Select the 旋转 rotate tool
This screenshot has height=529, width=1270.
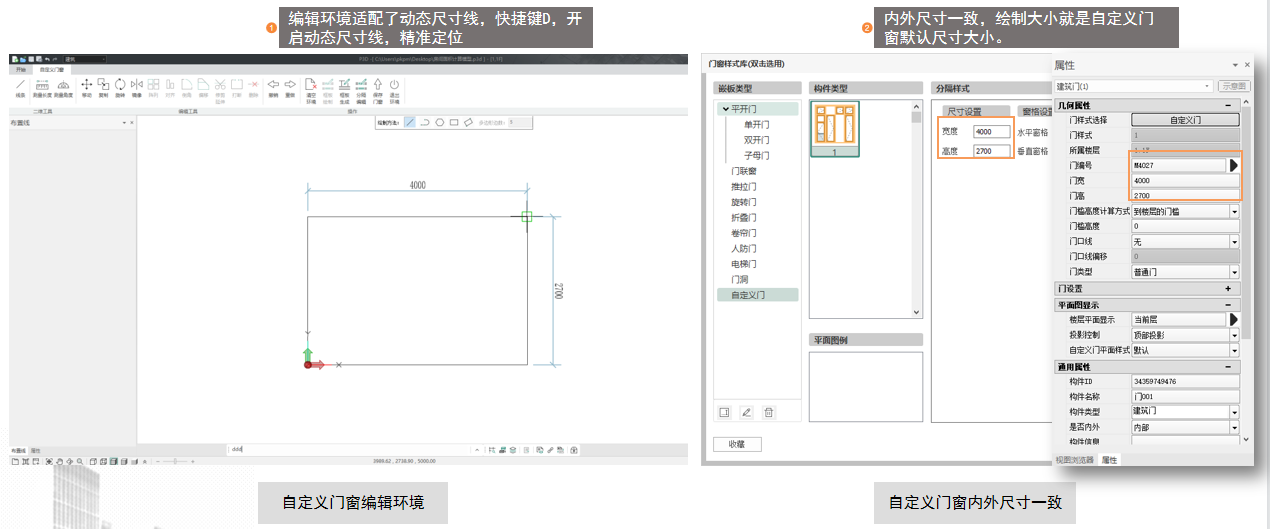pyautogui.click(x=120, y=88)
